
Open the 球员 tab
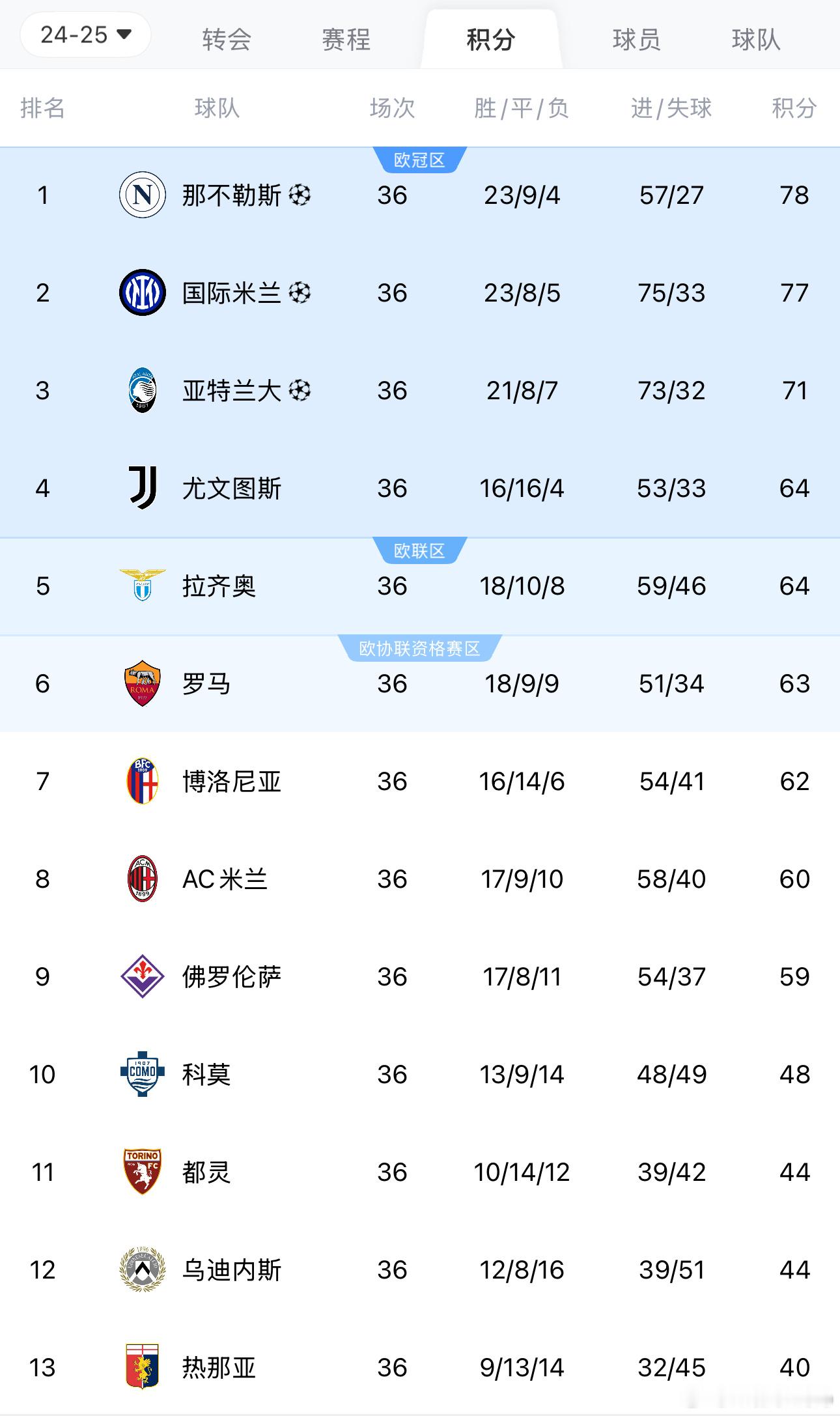coord(636,40)
